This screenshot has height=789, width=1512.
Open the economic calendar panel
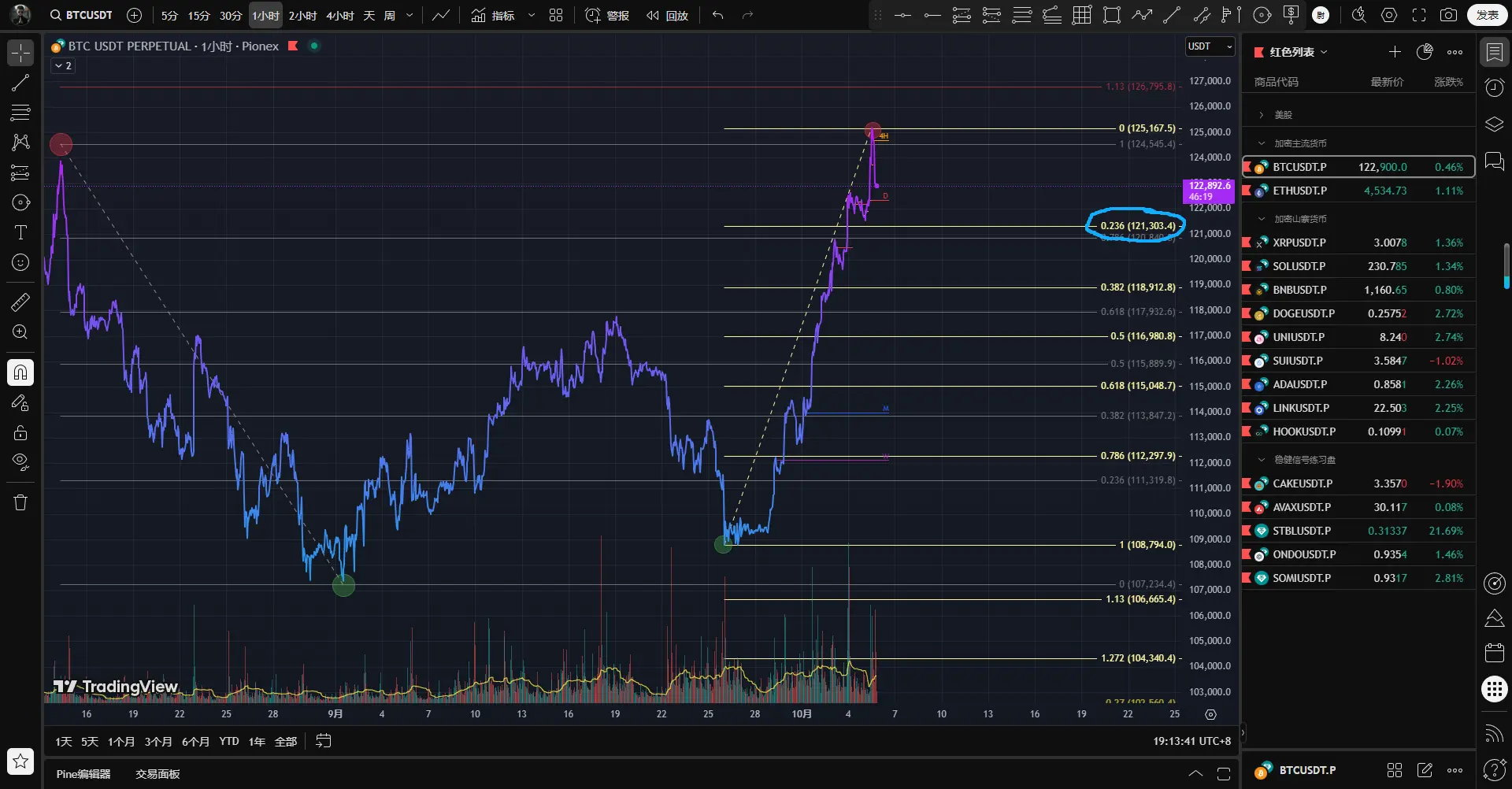(1494, 652)
